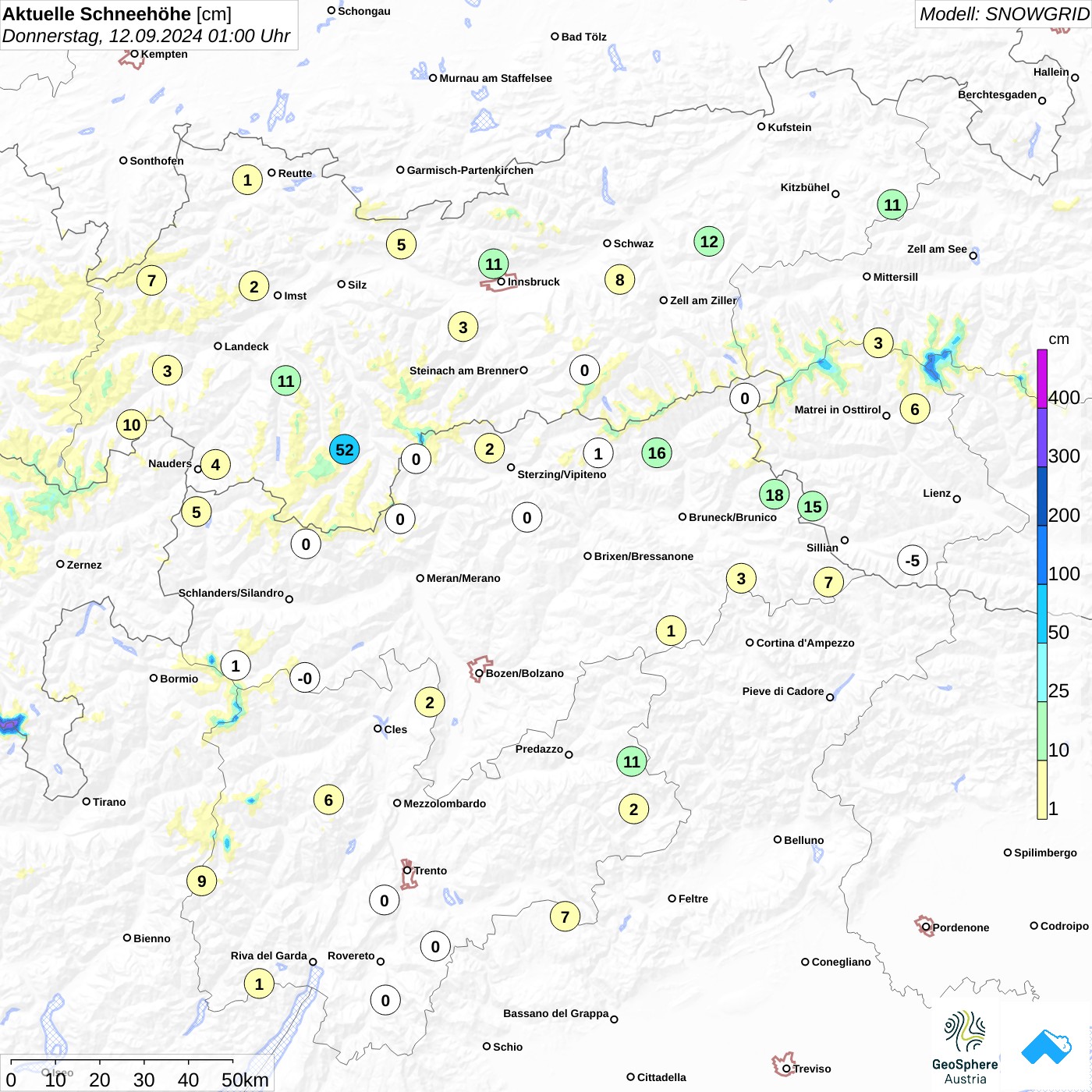The height and width of the screenshot is (1092, 1092).
Task: Select the green 11 marker near Kitzbühel
Action: click(x=892, y=205)
